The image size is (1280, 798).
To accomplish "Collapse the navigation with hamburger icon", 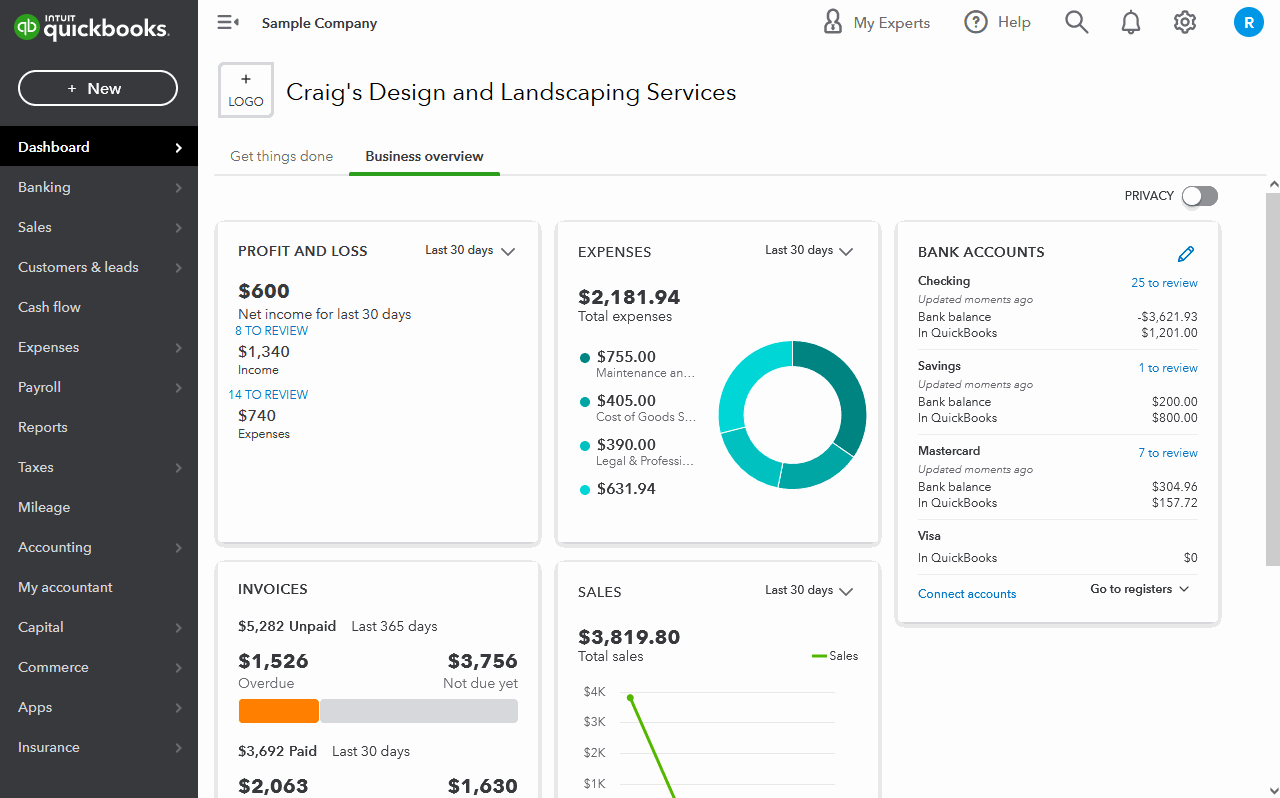I will (228, 22).
